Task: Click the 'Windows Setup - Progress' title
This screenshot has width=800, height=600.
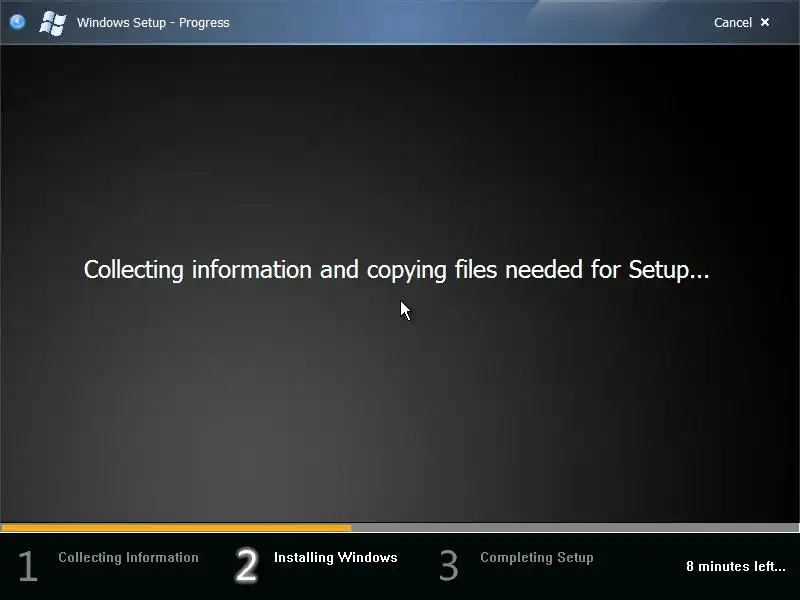Action: tap(153, 23)
